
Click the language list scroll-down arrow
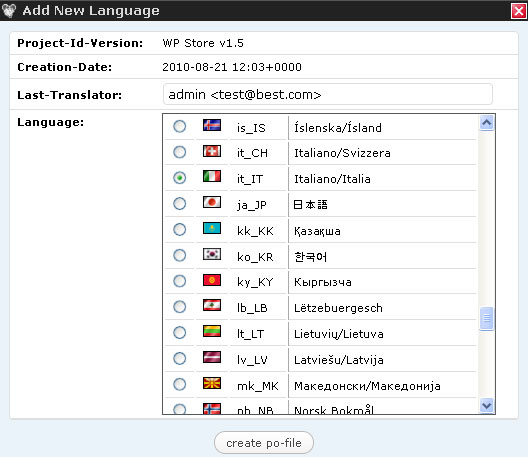[487, 405]
